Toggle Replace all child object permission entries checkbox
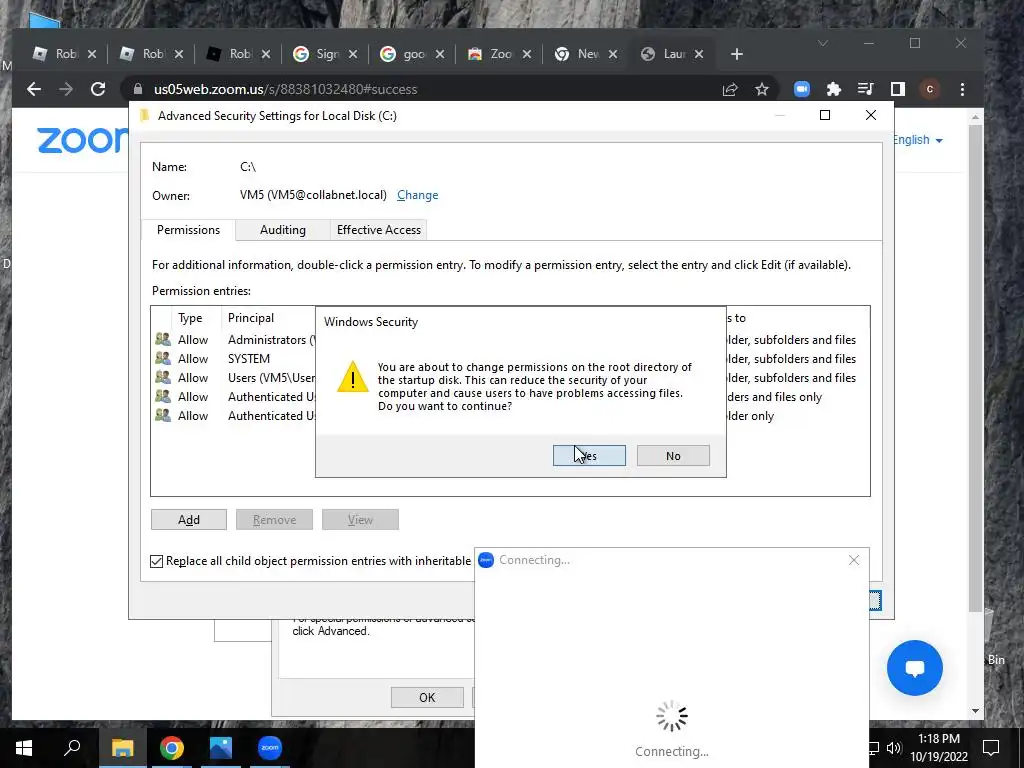1024x768 pixels. point(157,561)
